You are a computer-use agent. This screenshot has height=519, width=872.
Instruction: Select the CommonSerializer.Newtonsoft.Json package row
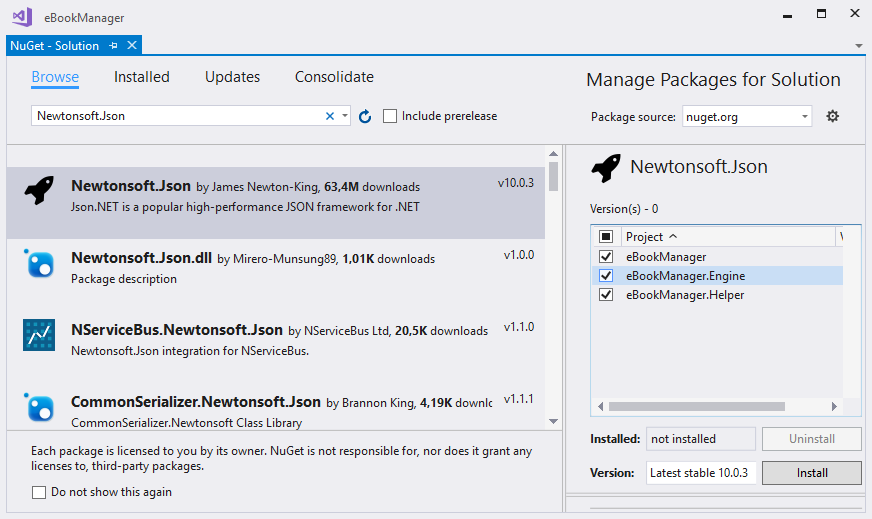276,407
